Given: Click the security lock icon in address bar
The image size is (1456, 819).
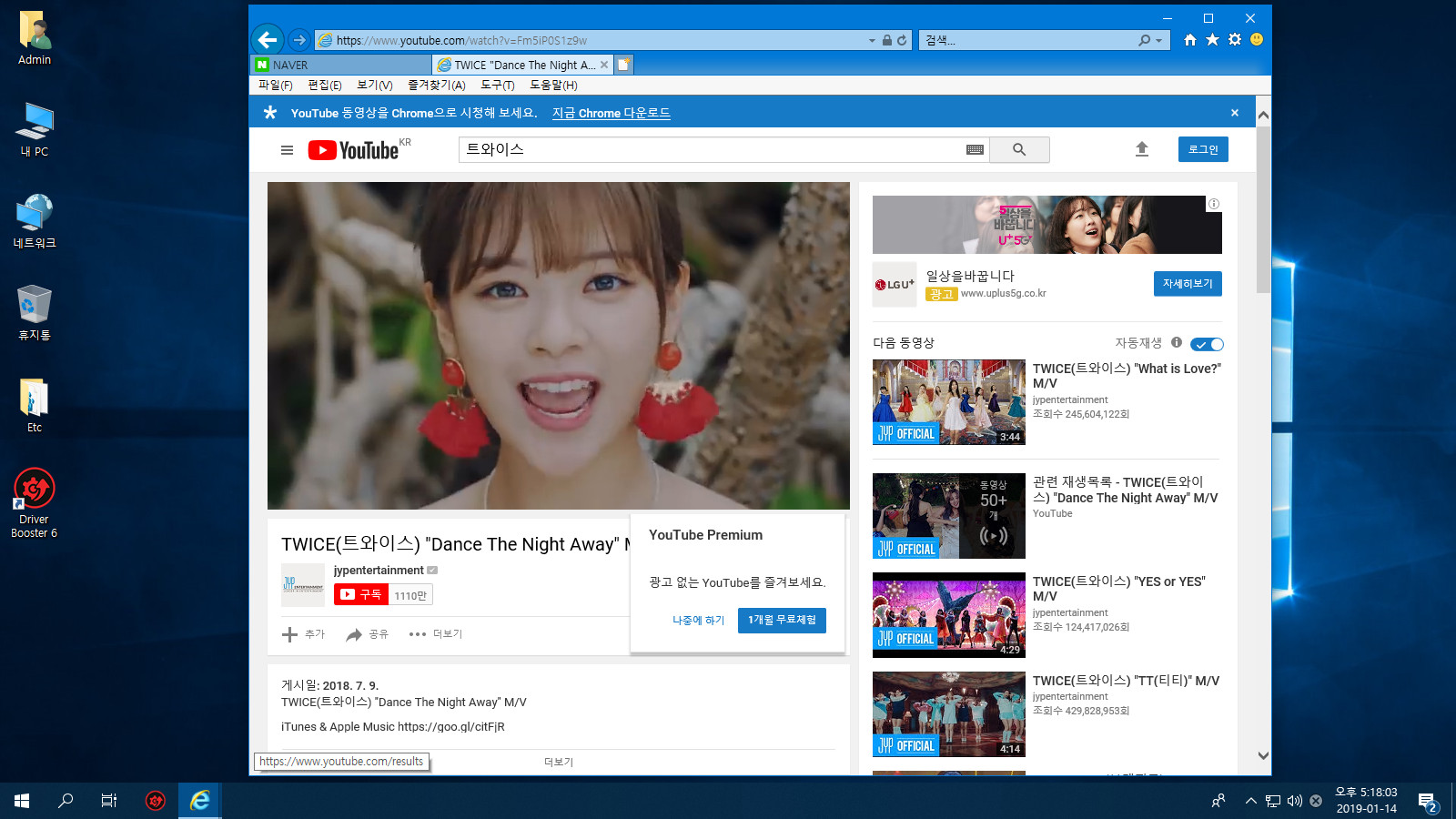Looking at the screenshot, I should tap(887, 40).
